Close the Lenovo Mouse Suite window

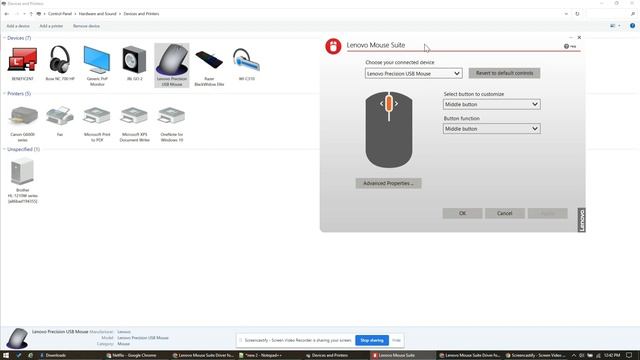click(579, 38)
